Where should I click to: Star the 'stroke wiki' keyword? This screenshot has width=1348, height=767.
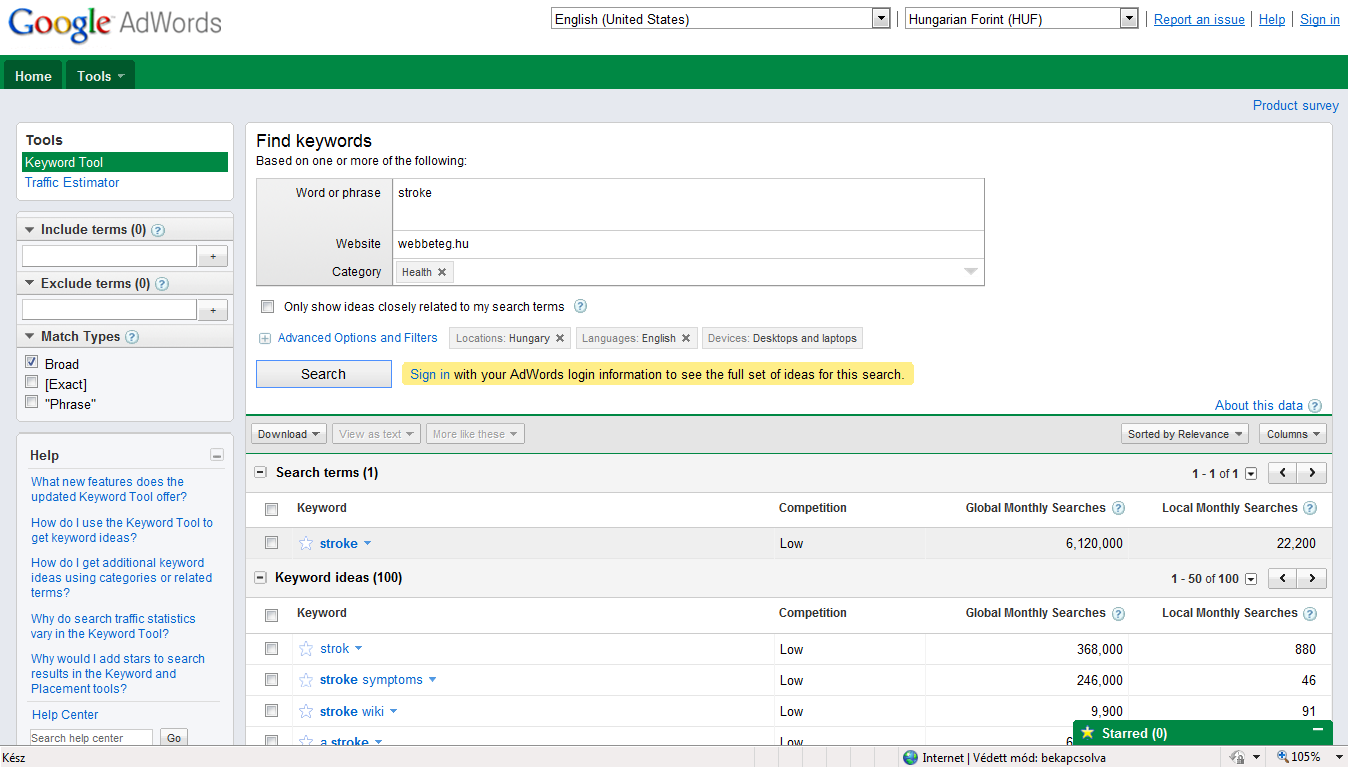pyautogui.click(x=306, y=712)
